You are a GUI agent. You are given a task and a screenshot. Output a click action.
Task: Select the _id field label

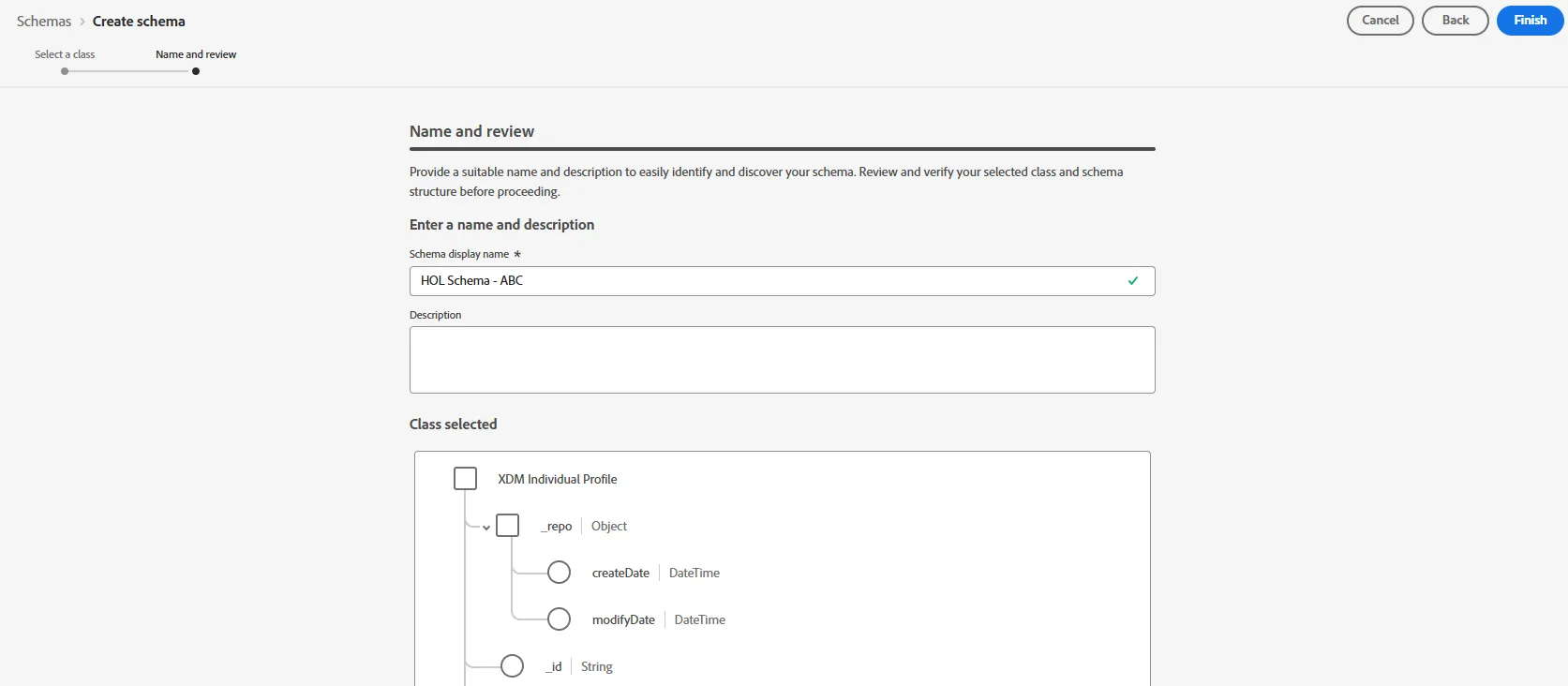(554, 667)
